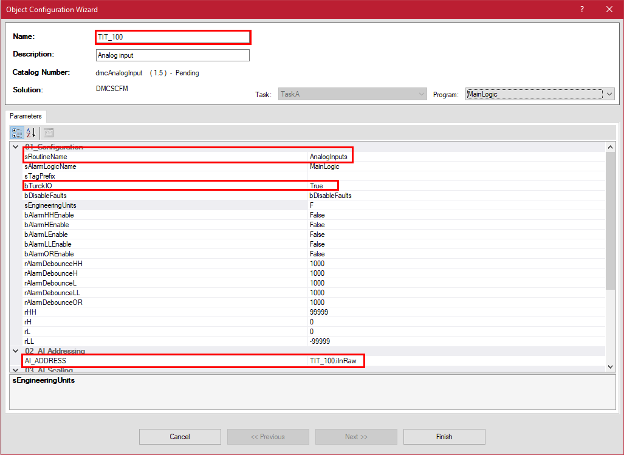The image size is (624, 456).
Task: Select the AI_ADDRESS value TIT_100:I.InRaw
Action: coord(335,360)
